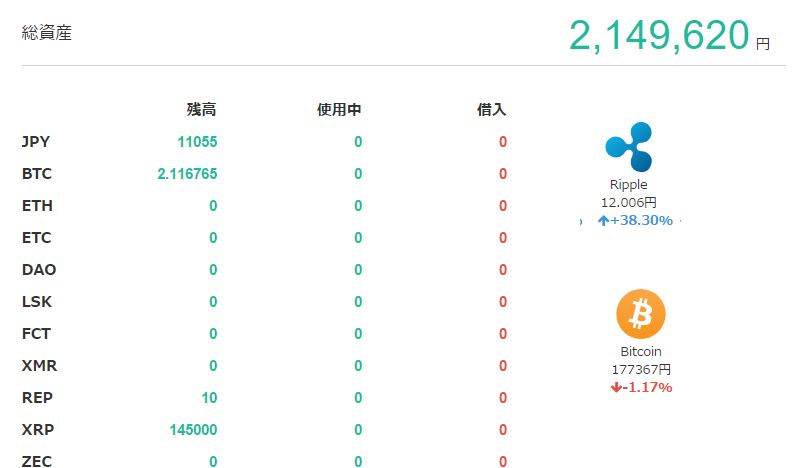Click the 借入 column header
Screen dimensions: 800x468
pyautogui.click(x=492, y=109)
